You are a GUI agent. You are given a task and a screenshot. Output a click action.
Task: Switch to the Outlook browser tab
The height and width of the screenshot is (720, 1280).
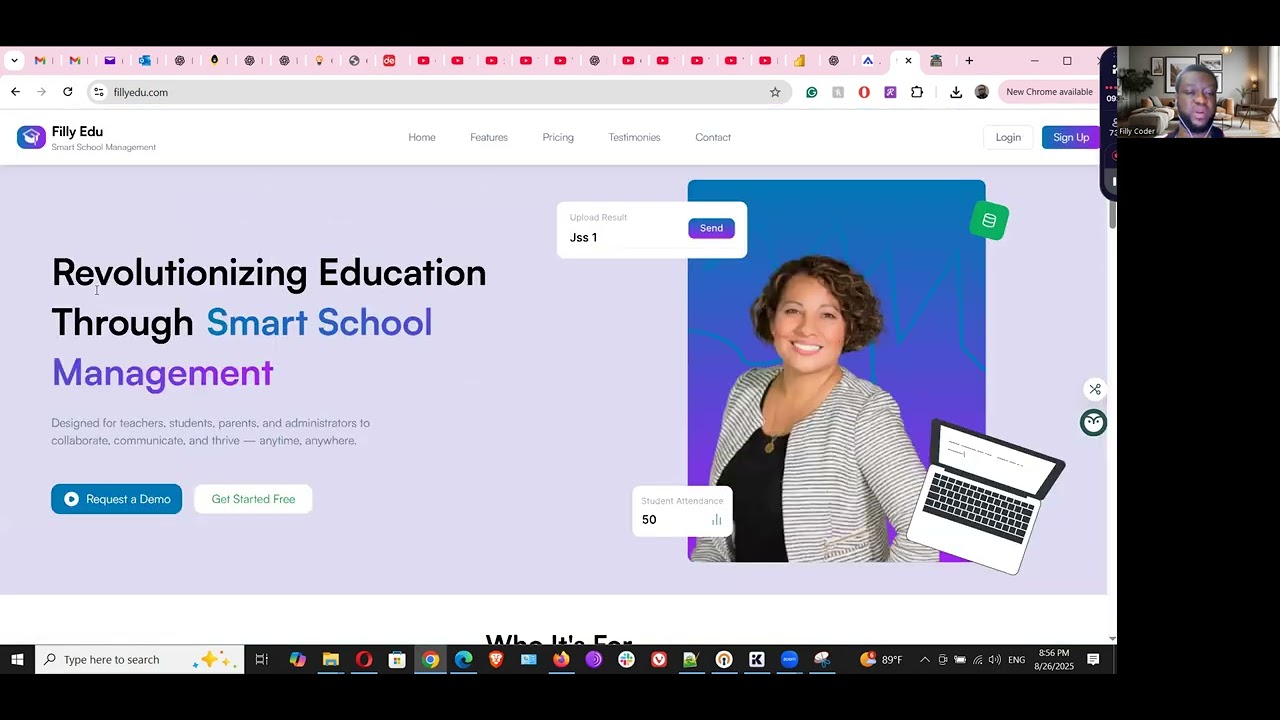pos(145,61)
